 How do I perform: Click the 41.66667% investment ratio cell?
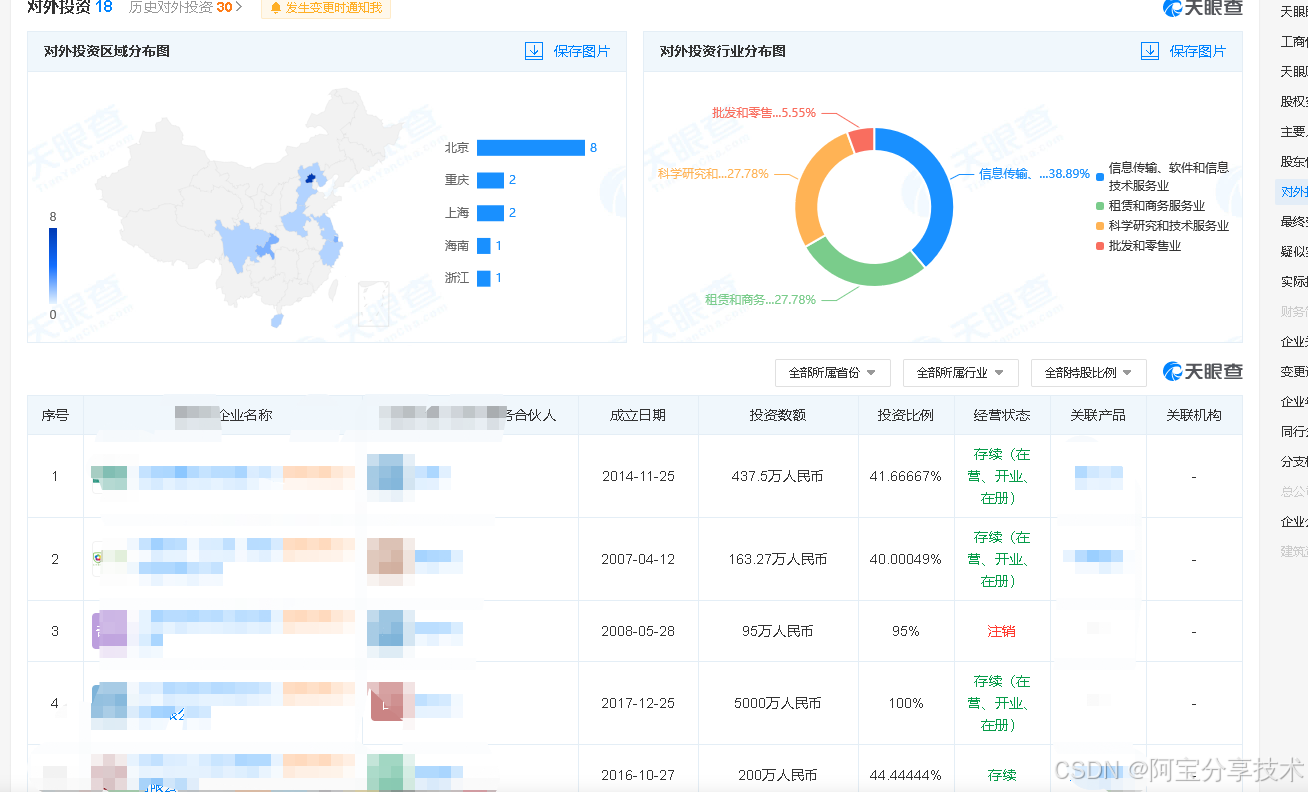pyautogui.click(x=906, y=477)
